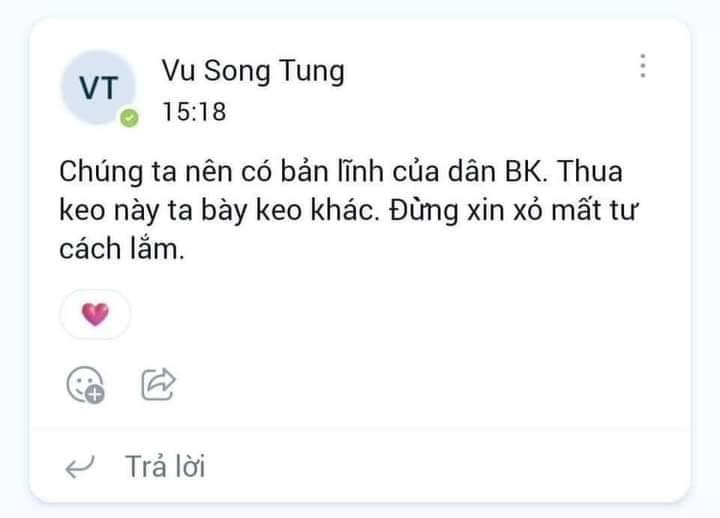This screenshot has width=720, height=518.
Task: Open Vu Song Tung's profile name
Action: 253,71
